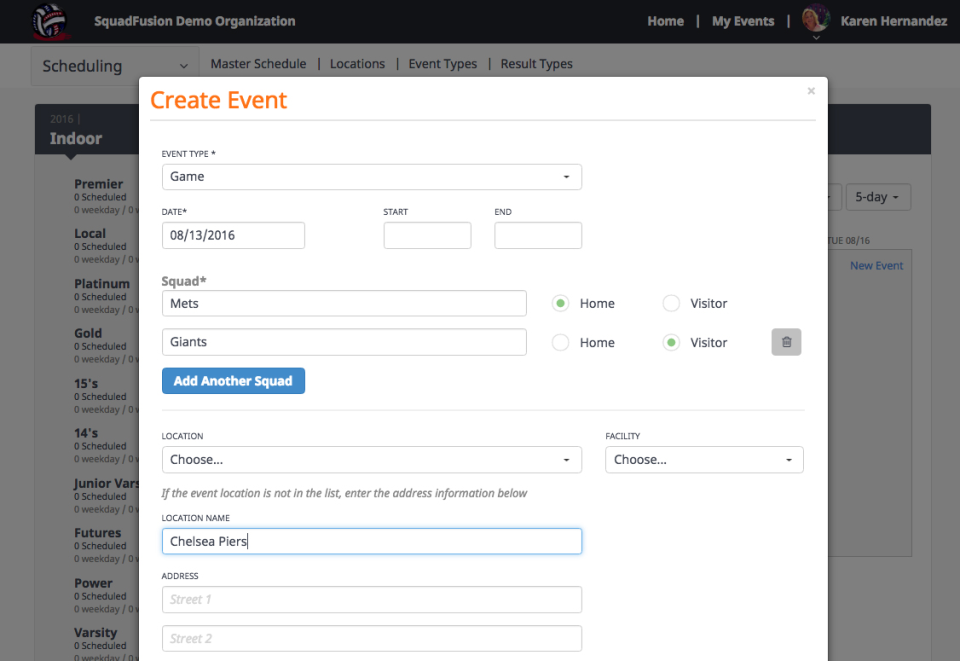This screenshot has width=960, height=661.
Task: Close the Create Event dialog
Action: tap(811, 90)
